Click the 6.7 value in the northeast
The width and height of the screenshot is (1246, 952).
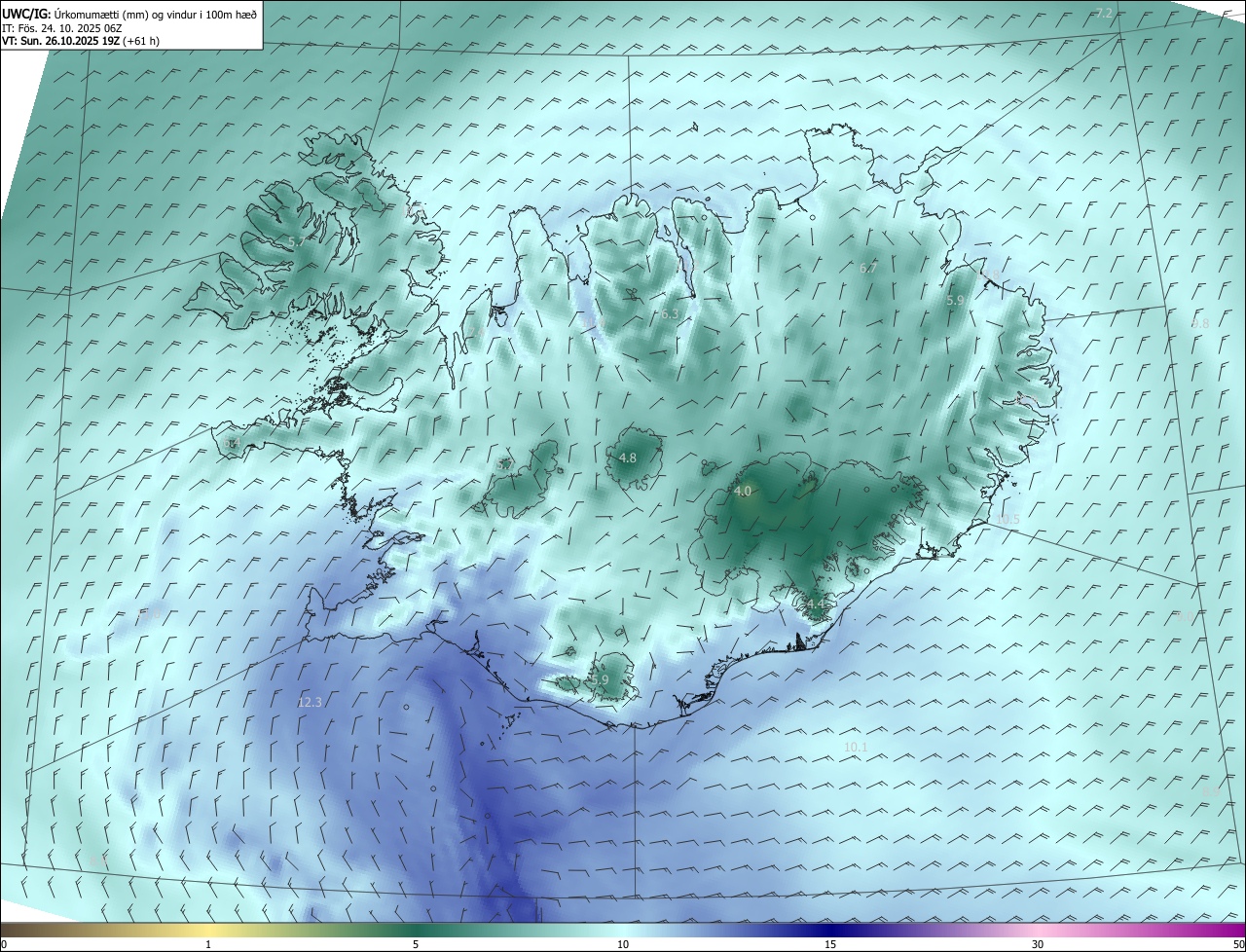tap(868, 269)
